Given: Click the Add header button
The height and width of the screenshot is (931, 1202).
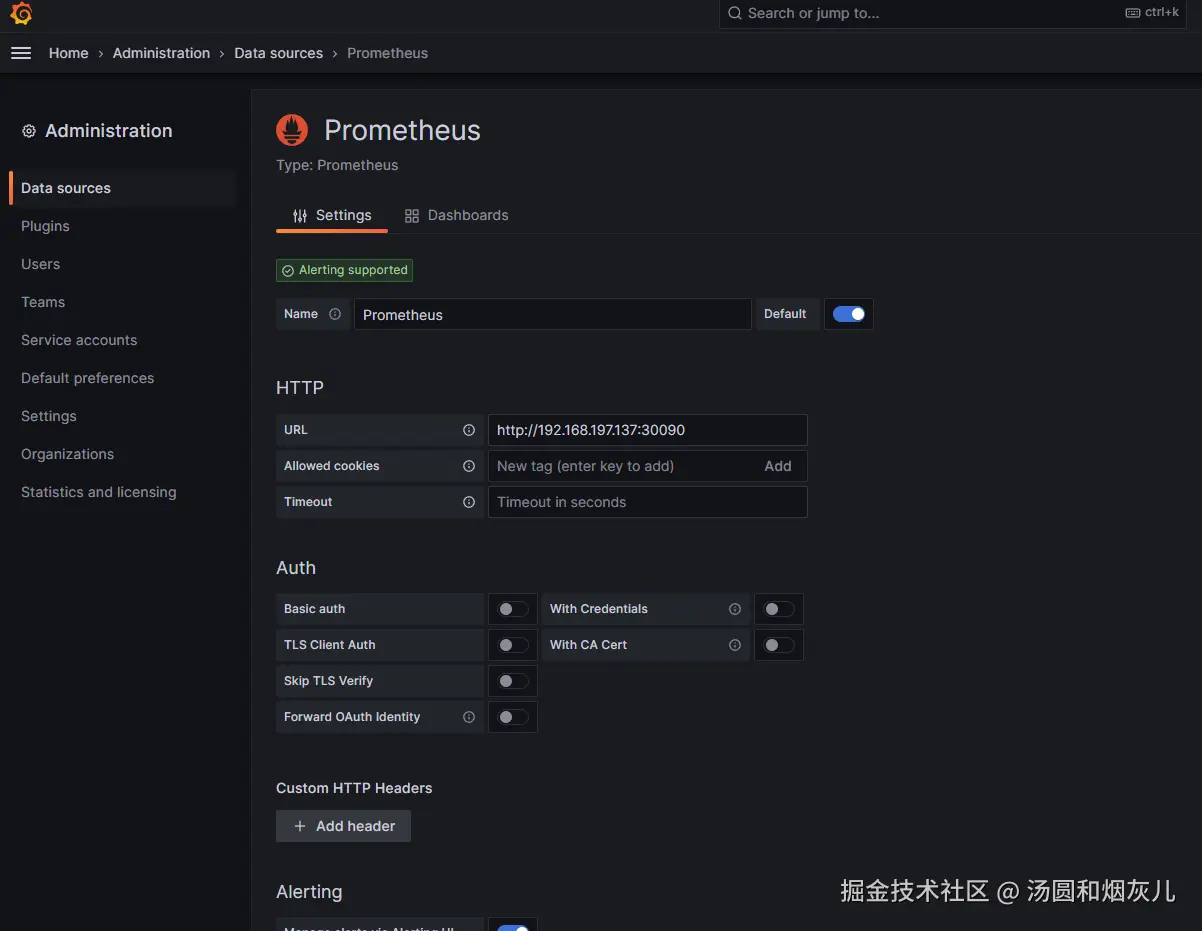Looking at the screenshot, I should click(343, 826).
